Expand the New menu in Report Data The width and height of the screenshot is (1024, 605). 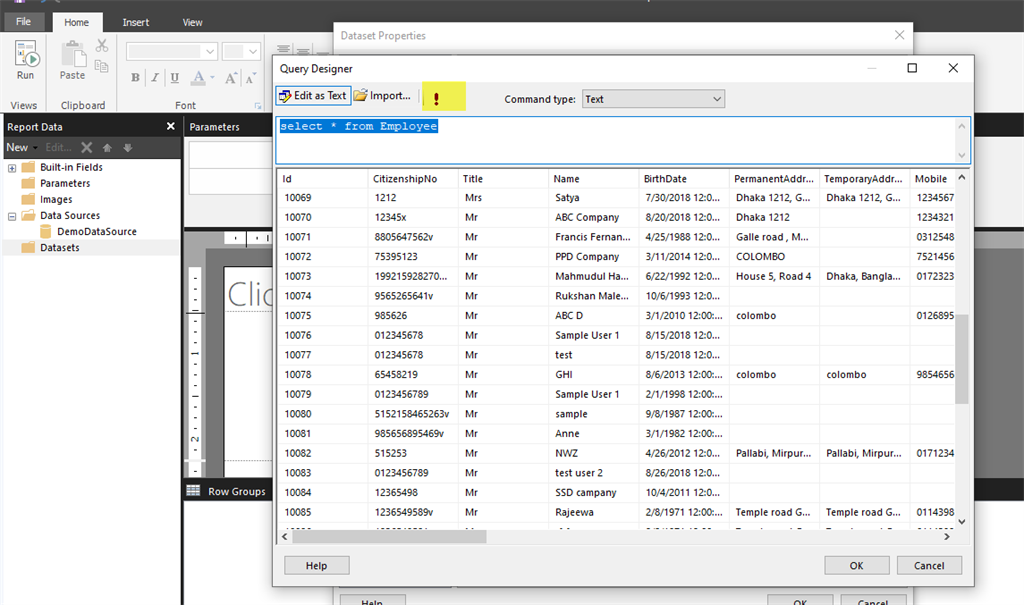click(x=20, y=147)
